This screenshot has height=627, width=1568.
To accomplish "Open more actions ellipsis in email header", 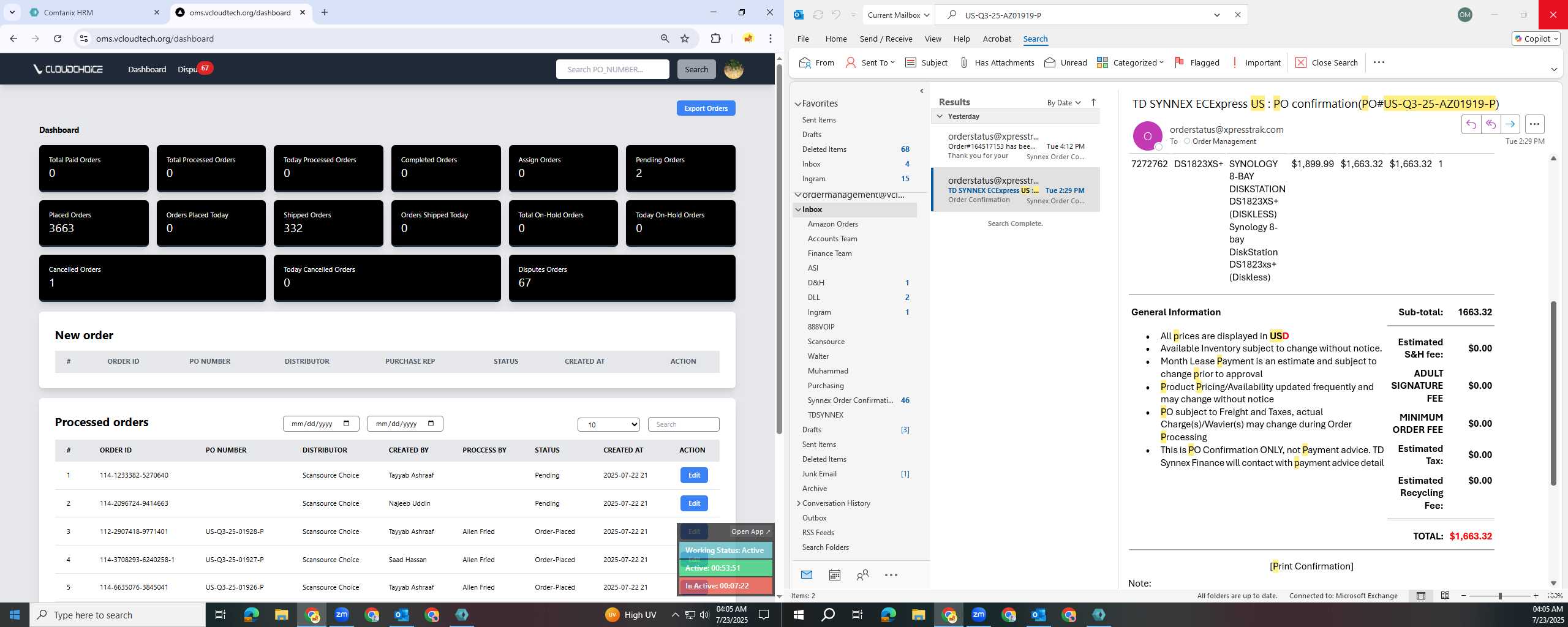I will 1534,124.
